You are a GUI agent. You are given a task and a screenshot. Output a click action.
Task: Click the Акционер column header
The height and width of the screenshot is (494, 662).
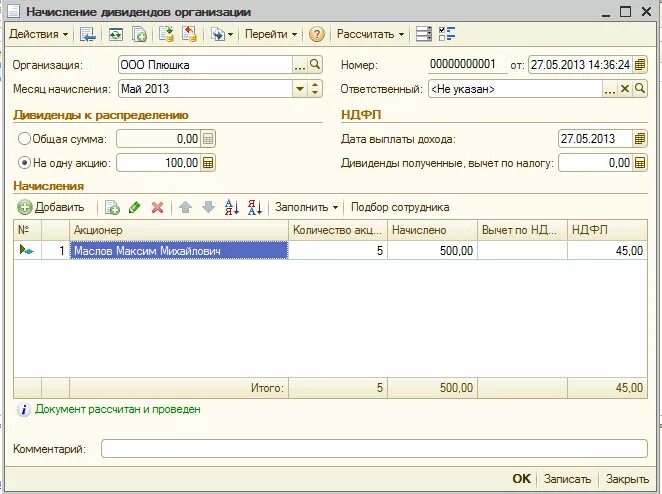pos(179,230)
